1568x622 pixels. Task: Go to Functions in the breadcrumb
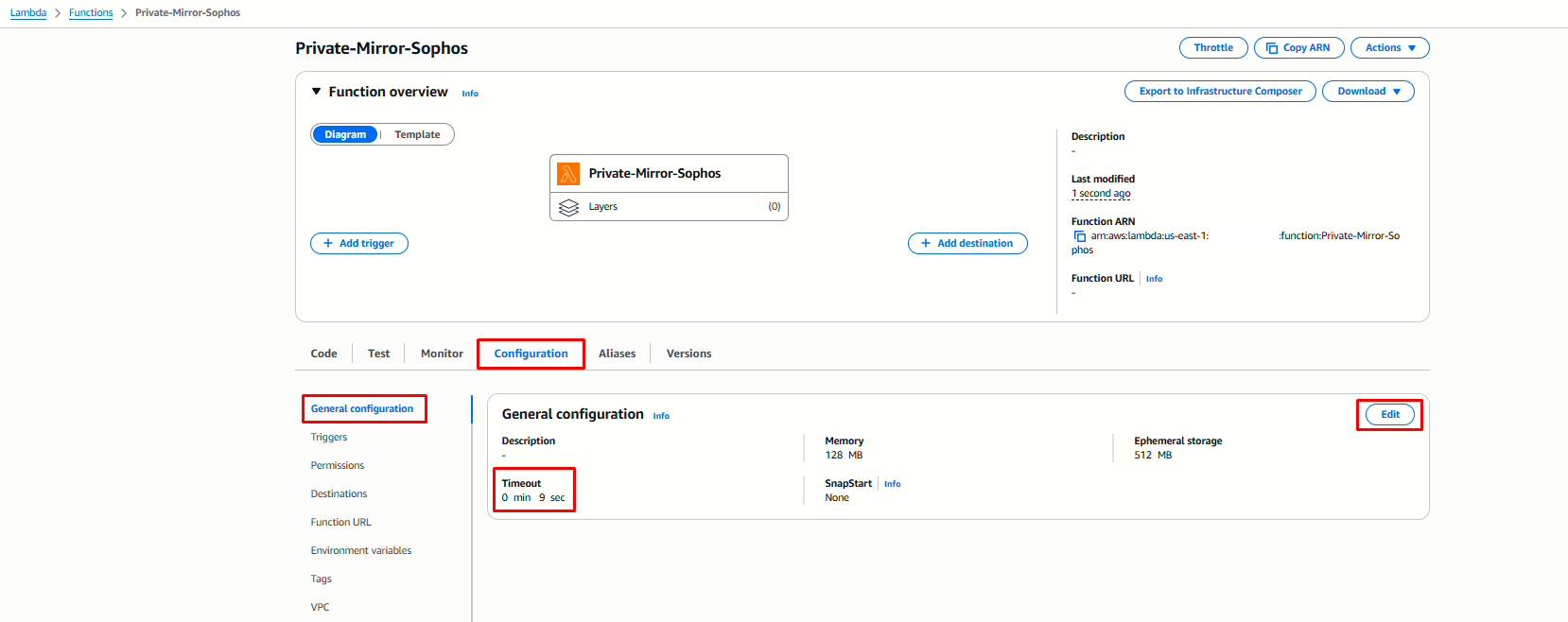[91, 13]
